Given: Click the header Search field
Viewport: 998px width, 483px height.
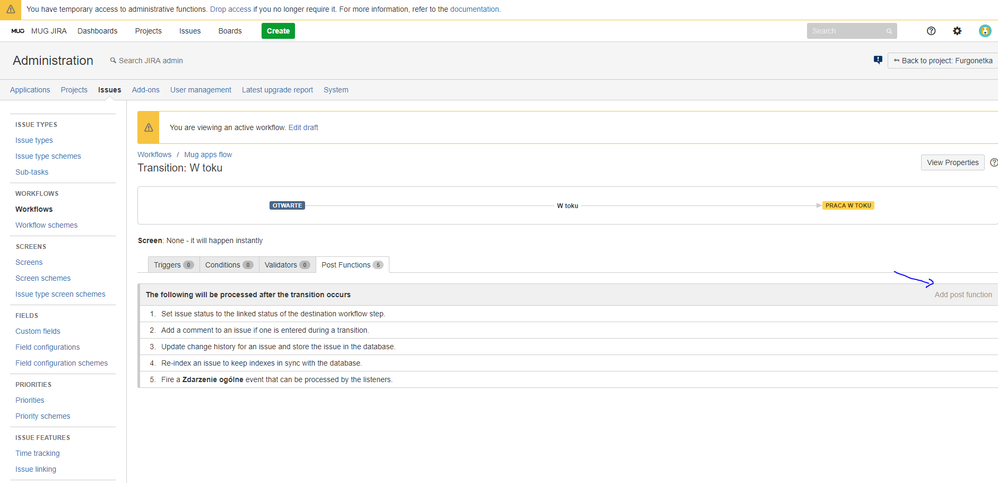Looking at the screenshot, I should pyautogui.click(x=852, y=31).
